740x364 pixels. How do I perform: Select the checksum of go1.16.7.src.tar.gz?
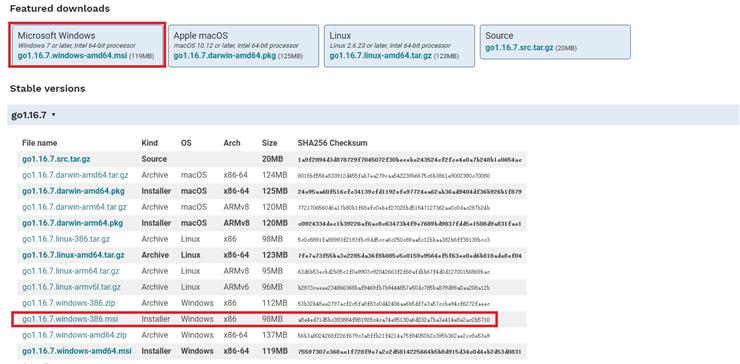[x=410, y=160]
